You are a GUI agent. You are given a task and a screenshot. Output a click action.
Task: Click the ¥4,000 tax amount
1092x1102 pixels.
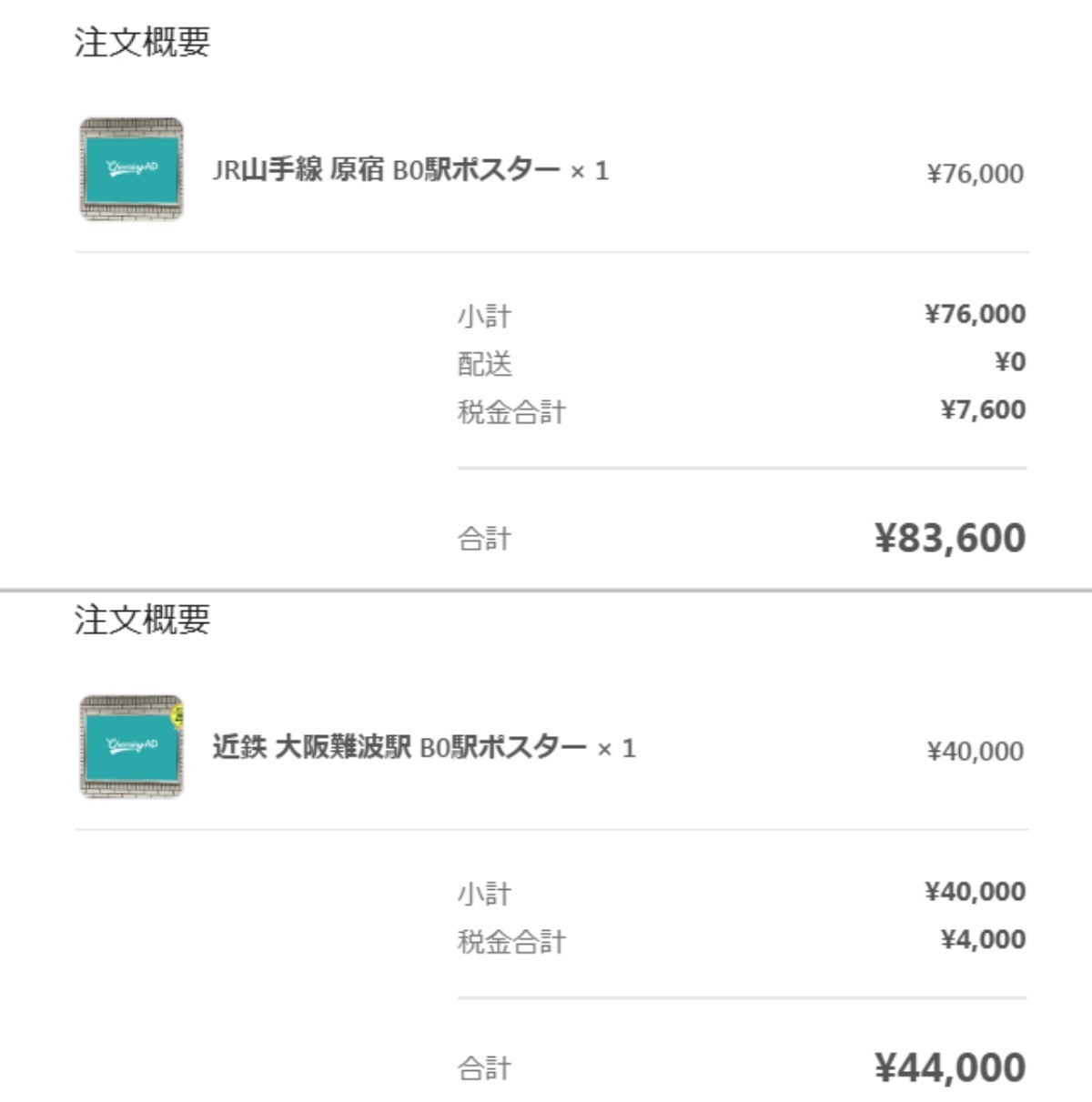pyautogui.click(x=983, y=939)
